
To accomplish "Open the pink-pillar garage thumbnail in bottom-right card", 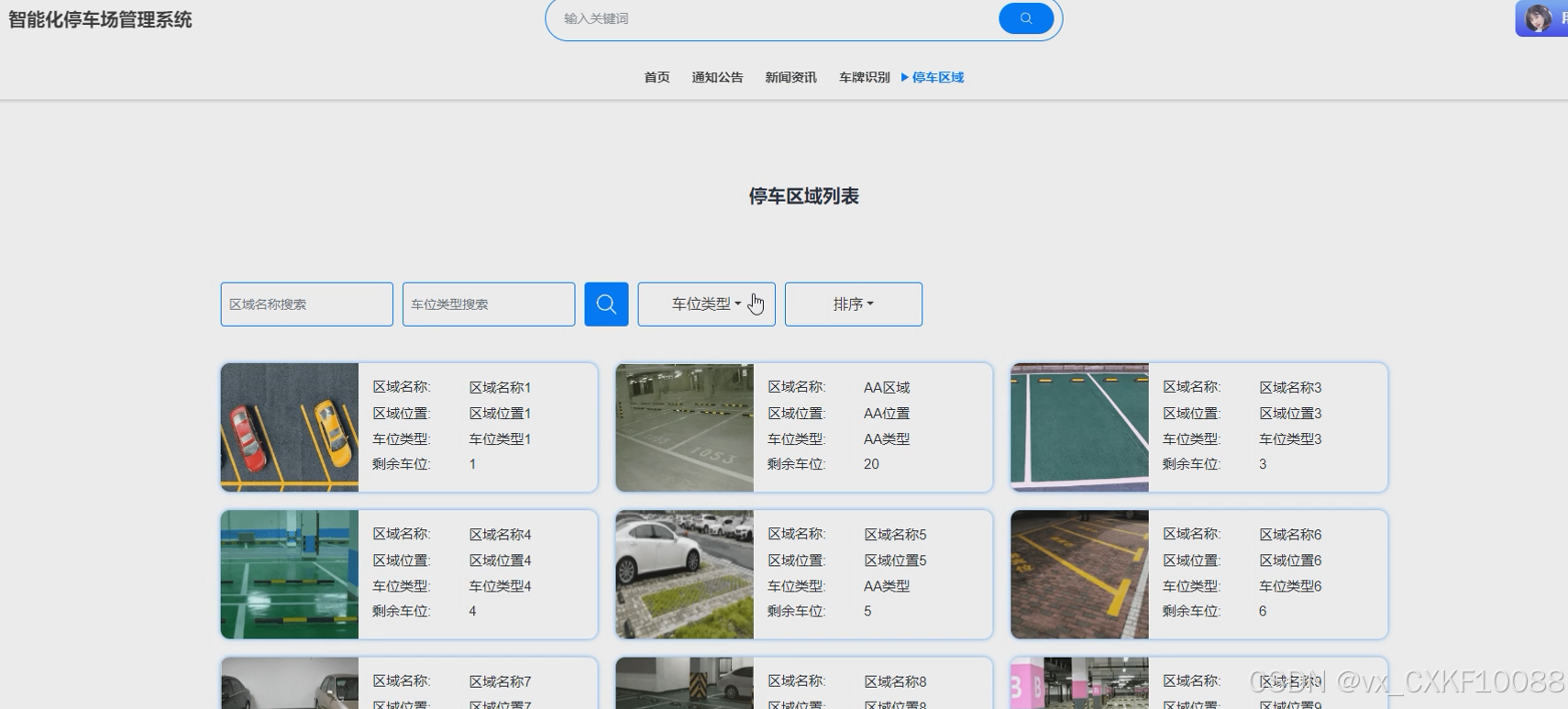I will click(x=1079, y=683).
